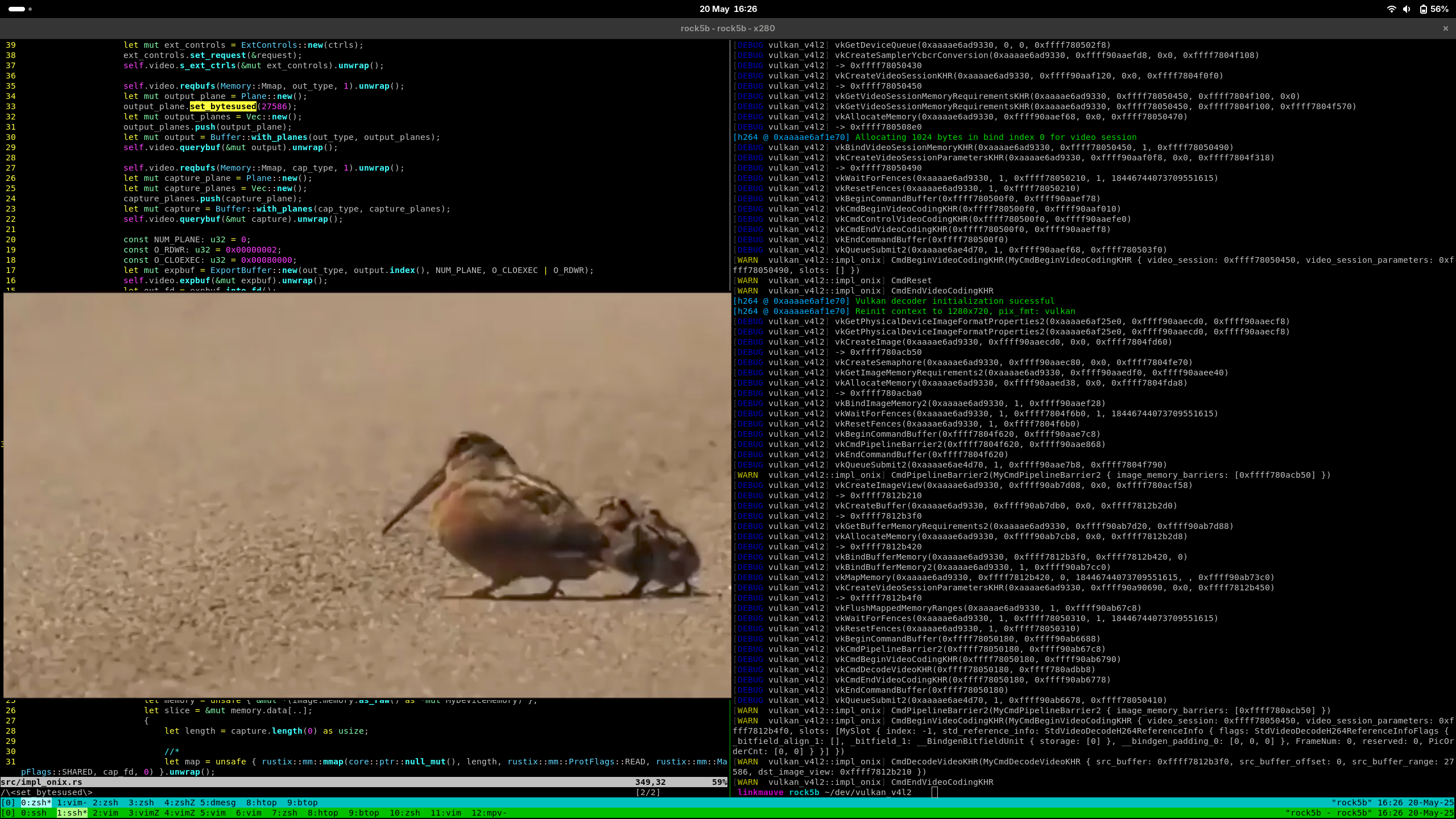This screenshot has width=1456, height=819.
Task: Switch to 10:zsh window in green tmux bar
Action: 405,813
